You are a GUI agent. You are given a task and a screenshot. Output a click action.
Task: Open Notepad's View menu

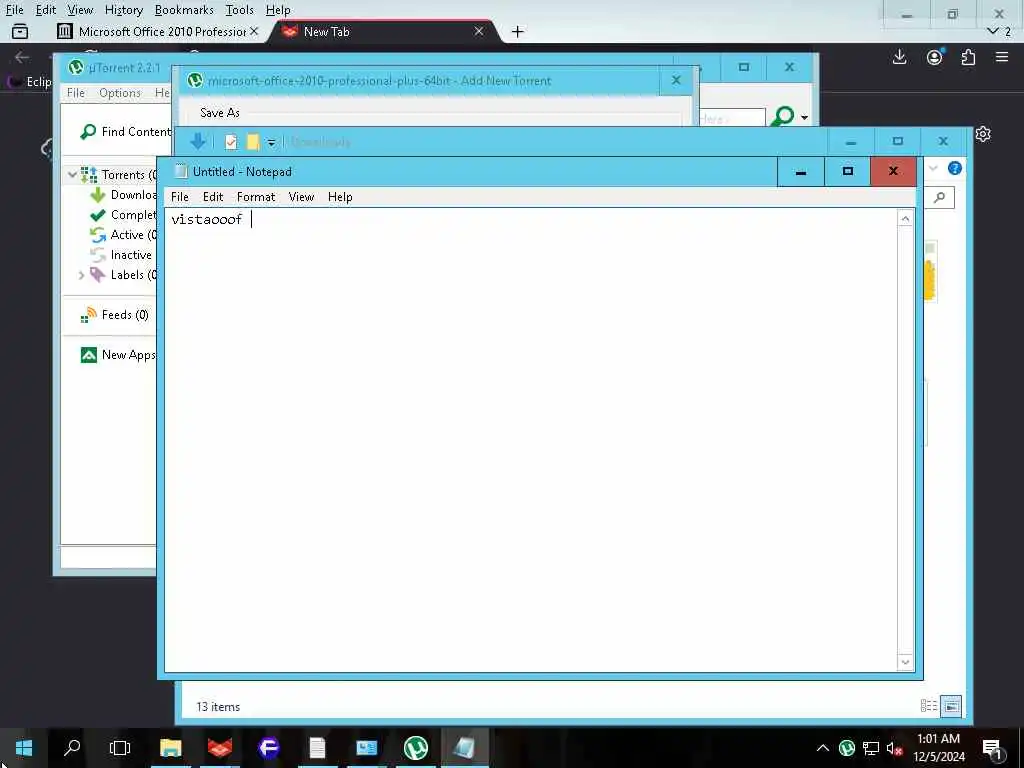pyautogui.click(x=301, y=197)
